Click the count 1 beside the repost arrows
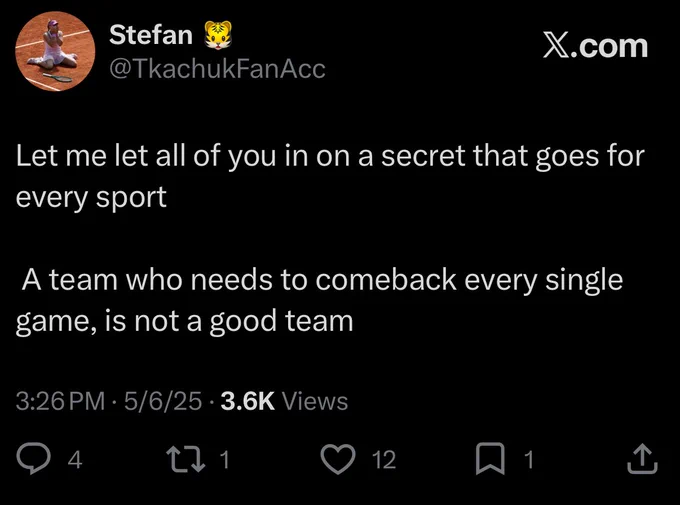The width and height of the screenshot is (680, 505). coord(224,460)
